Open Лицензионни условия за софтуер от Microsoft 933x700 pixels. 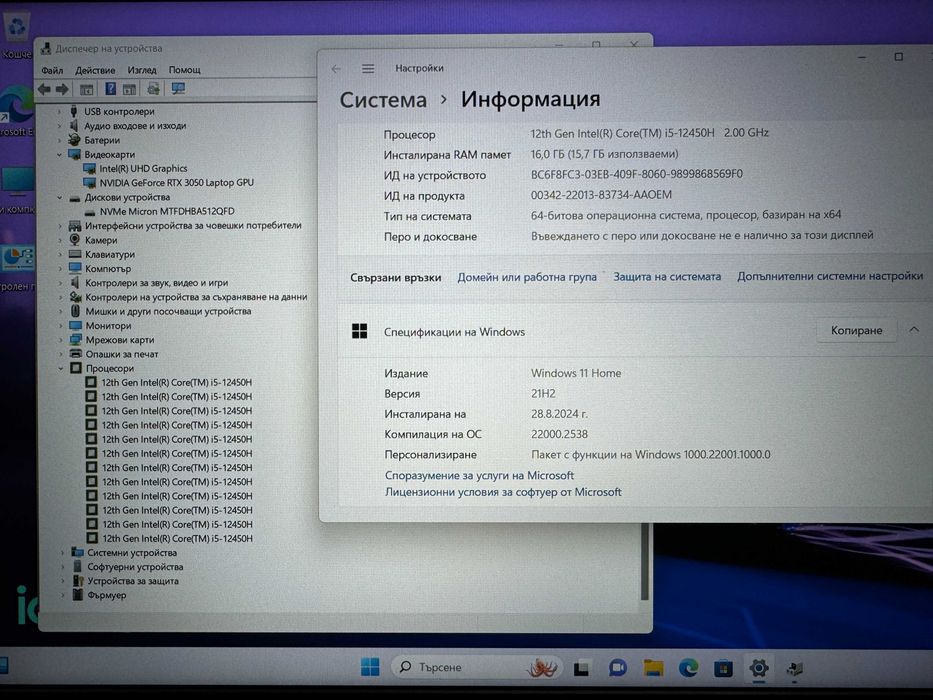click(503, 492)
